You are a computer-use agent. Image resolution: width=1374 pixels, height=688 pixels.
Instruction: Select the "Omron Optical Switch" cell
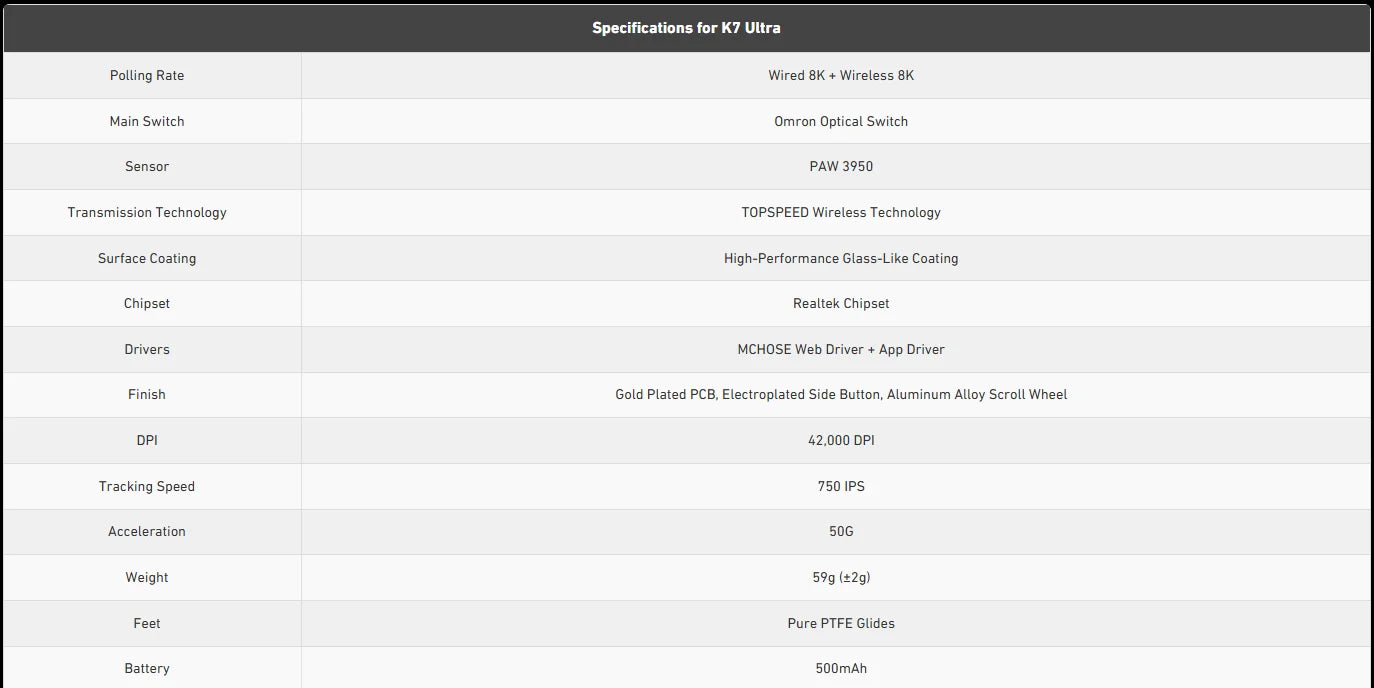(x=841, y=121)
